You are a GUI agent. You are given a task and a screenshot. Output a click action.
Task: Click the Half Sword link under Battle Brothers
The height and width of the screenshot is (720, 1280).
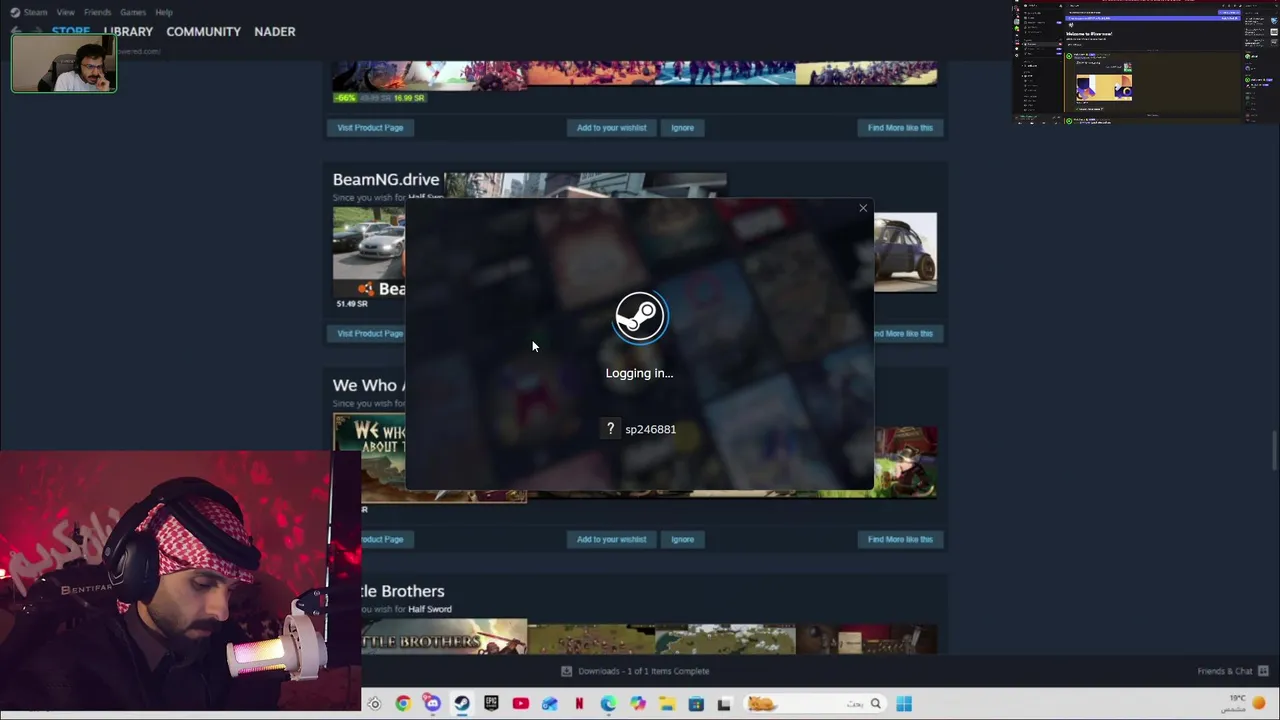(x=430, y=609)
